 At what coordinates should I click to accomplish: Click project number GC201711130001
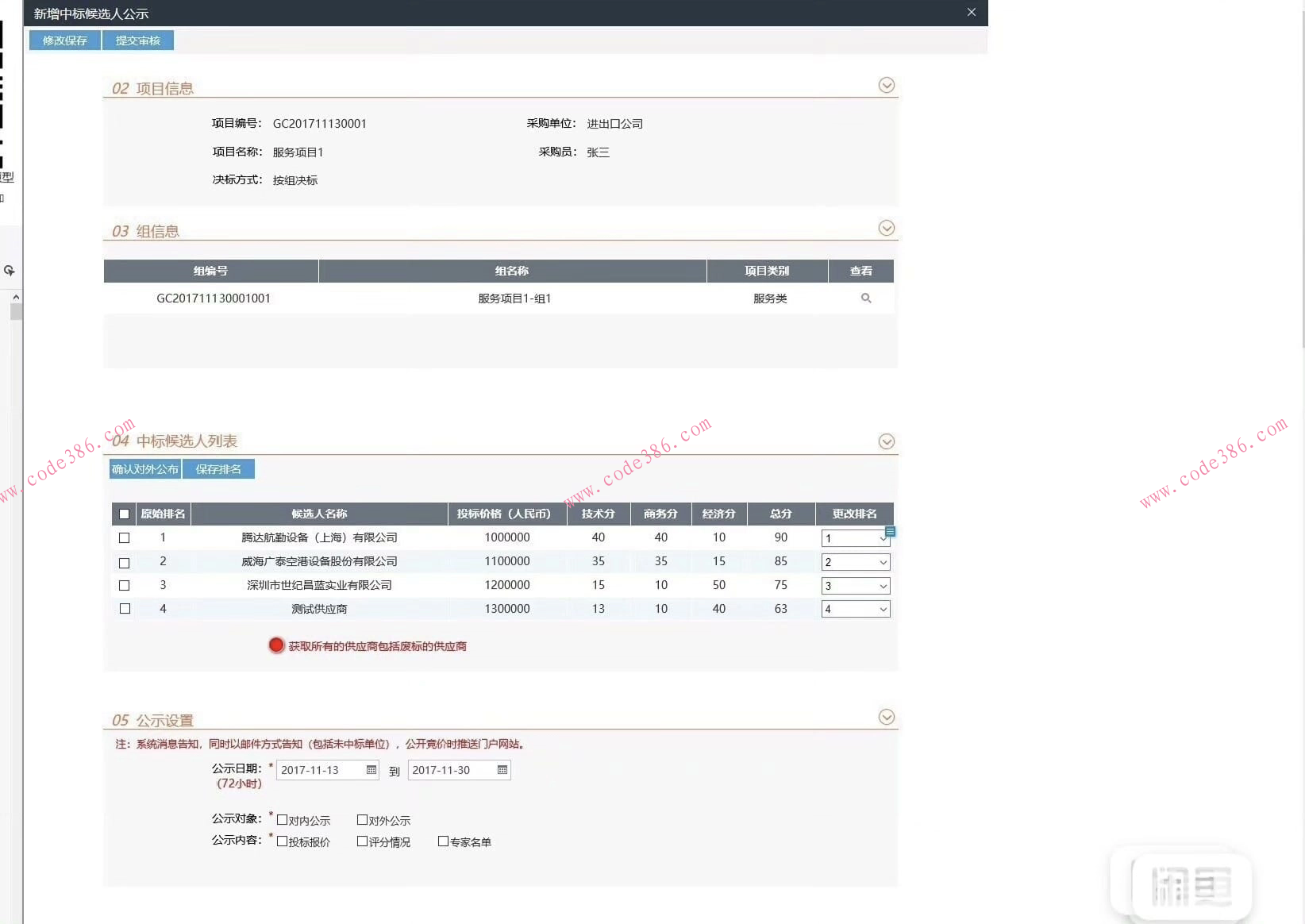(320, 124)
